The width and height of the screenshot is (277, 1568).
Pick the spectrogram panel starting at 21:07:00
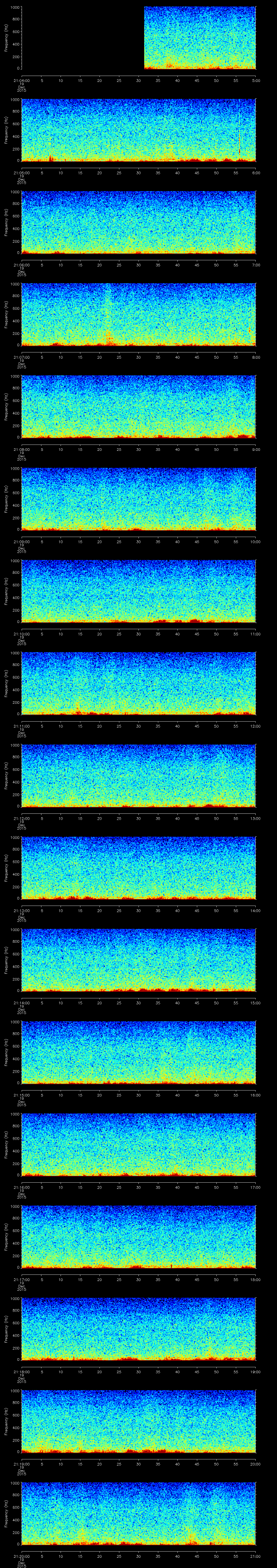(139, 315)
